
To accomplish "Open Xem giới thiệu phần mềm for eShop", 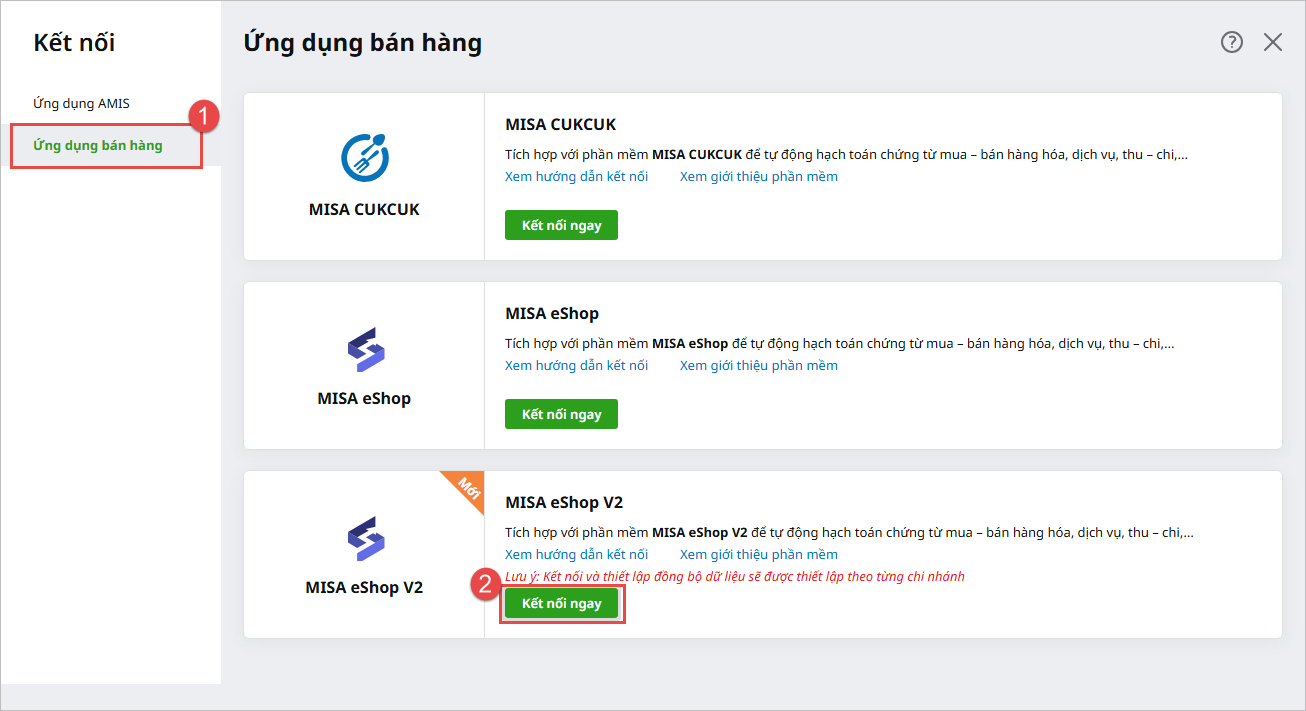I will pos(759,366).
